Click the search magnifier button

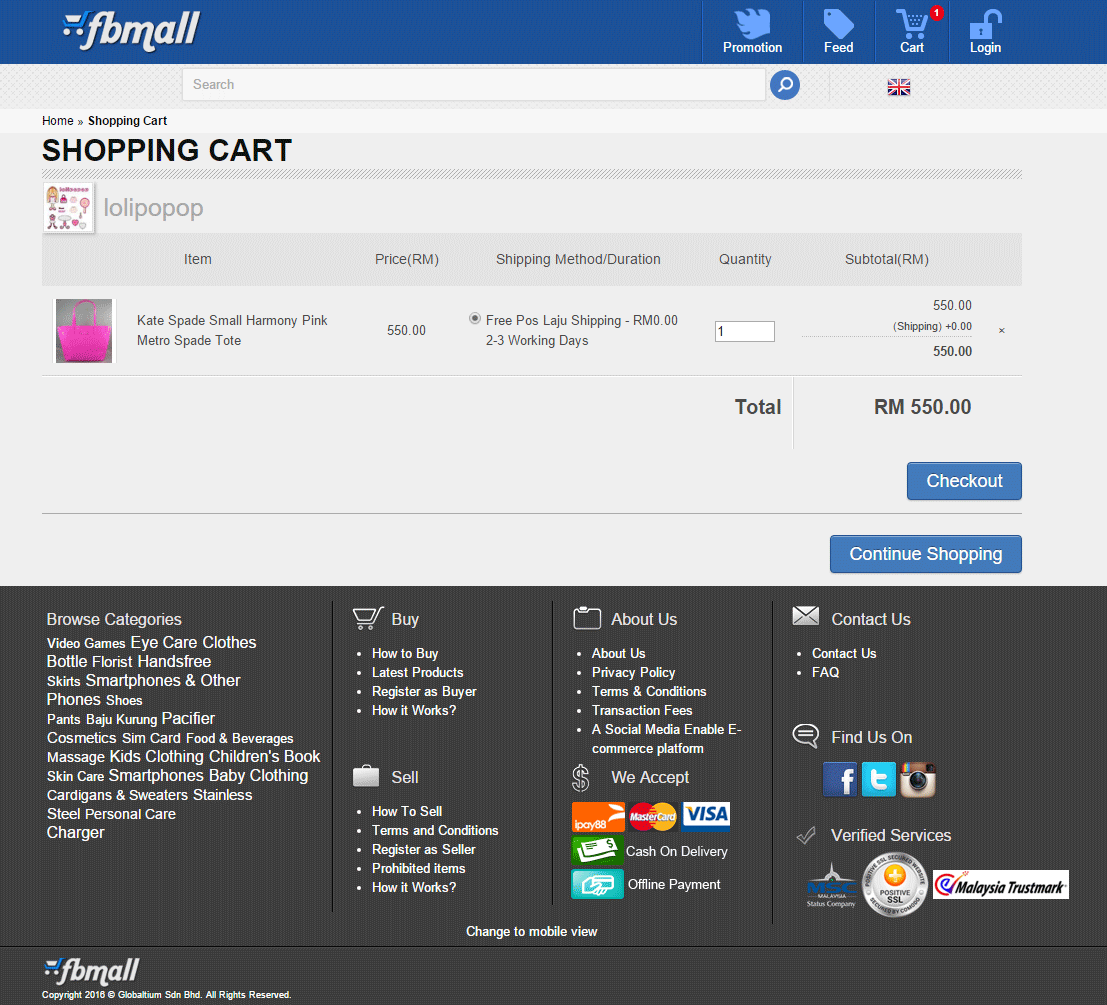784,85
